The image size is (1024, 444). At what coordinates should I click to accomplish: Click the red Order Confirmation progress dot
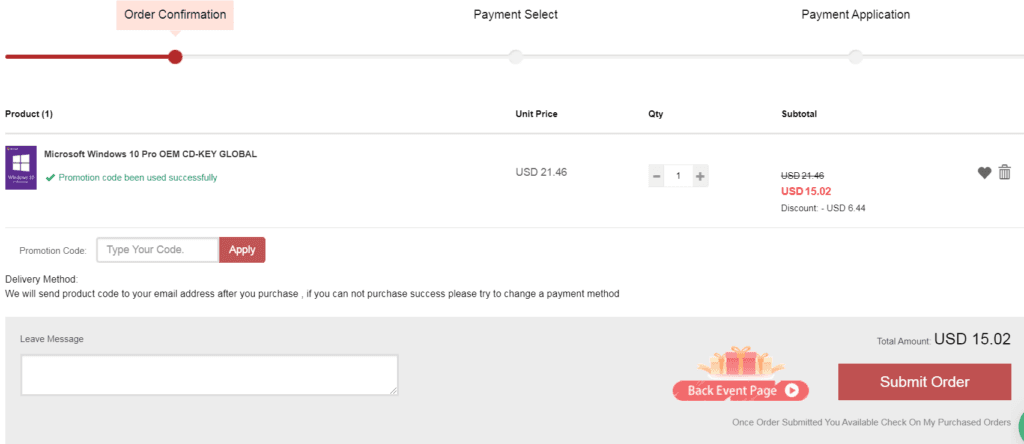point(175,57)
